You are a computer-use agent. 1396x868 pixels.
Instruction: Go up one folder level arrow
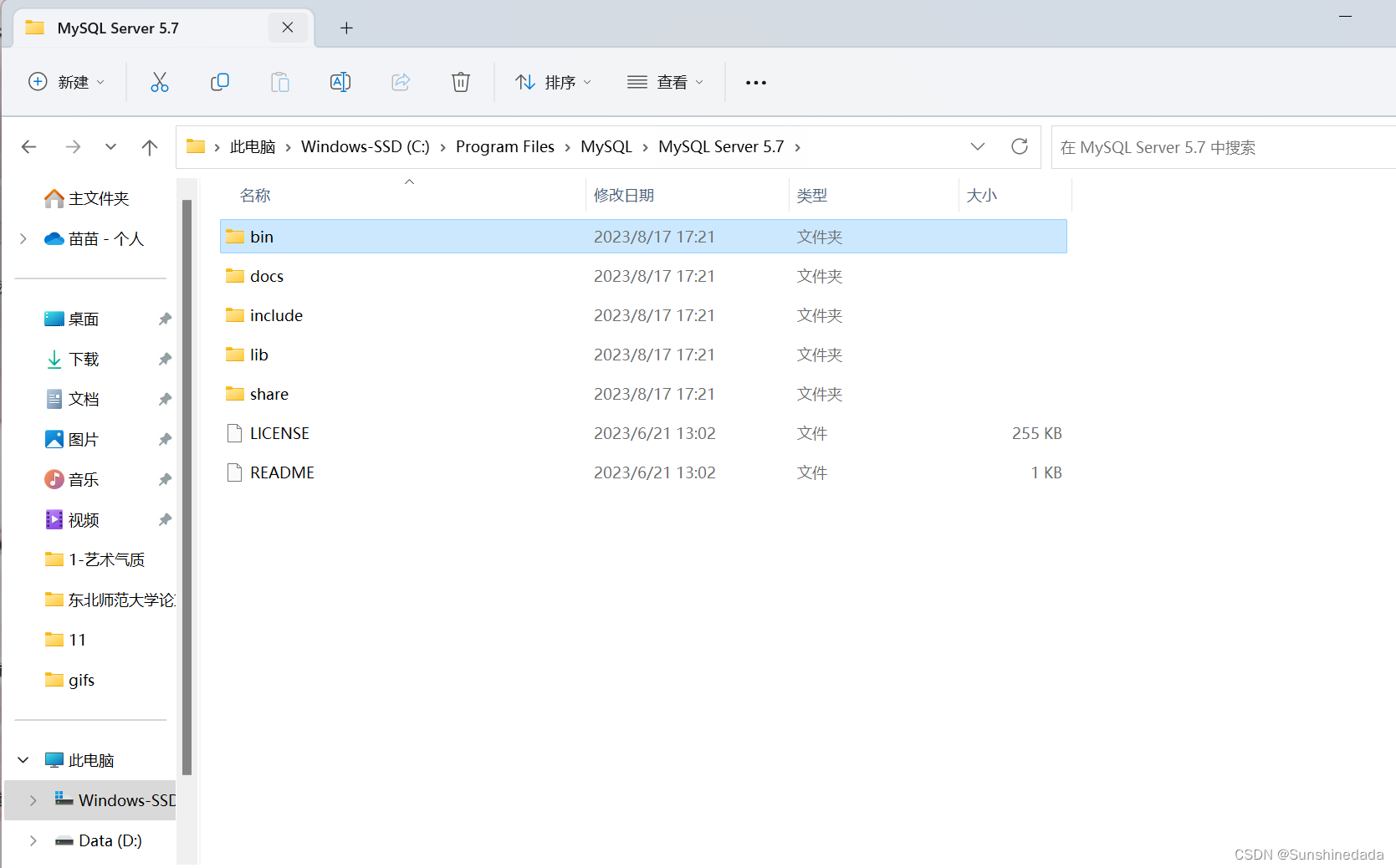click(150, 147)
